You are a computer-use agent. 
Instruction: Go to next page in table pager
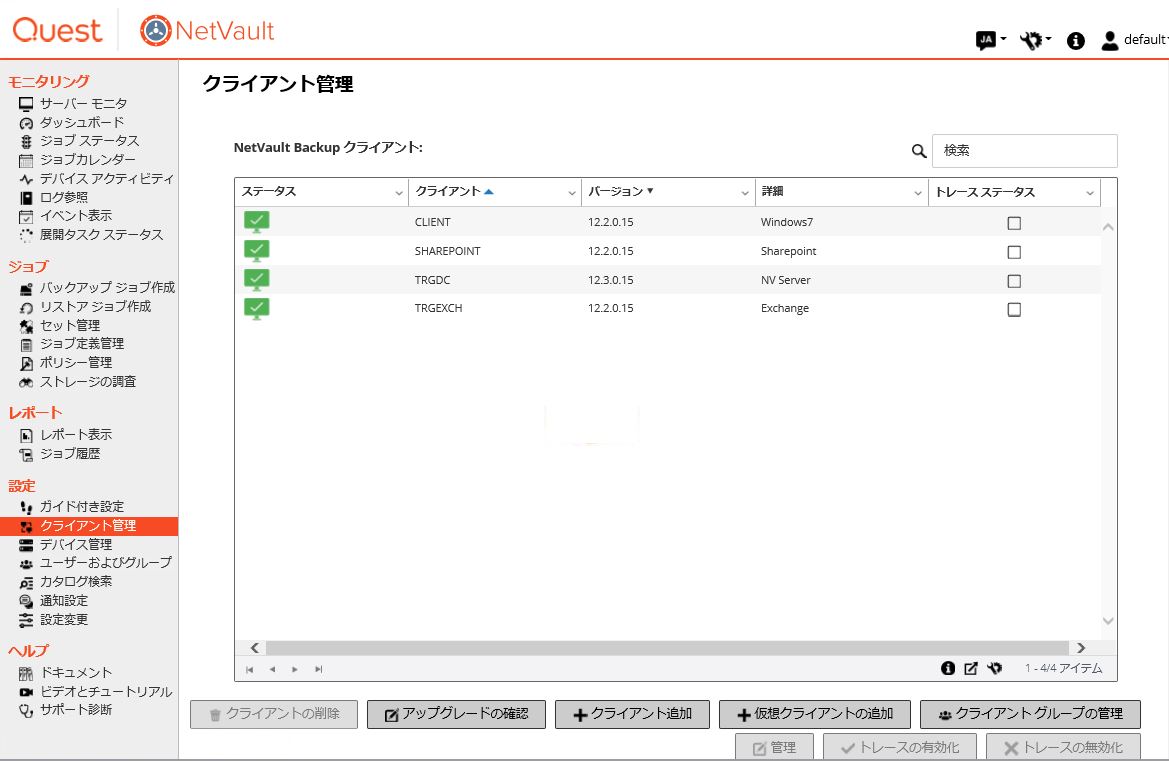click(295, 669)
